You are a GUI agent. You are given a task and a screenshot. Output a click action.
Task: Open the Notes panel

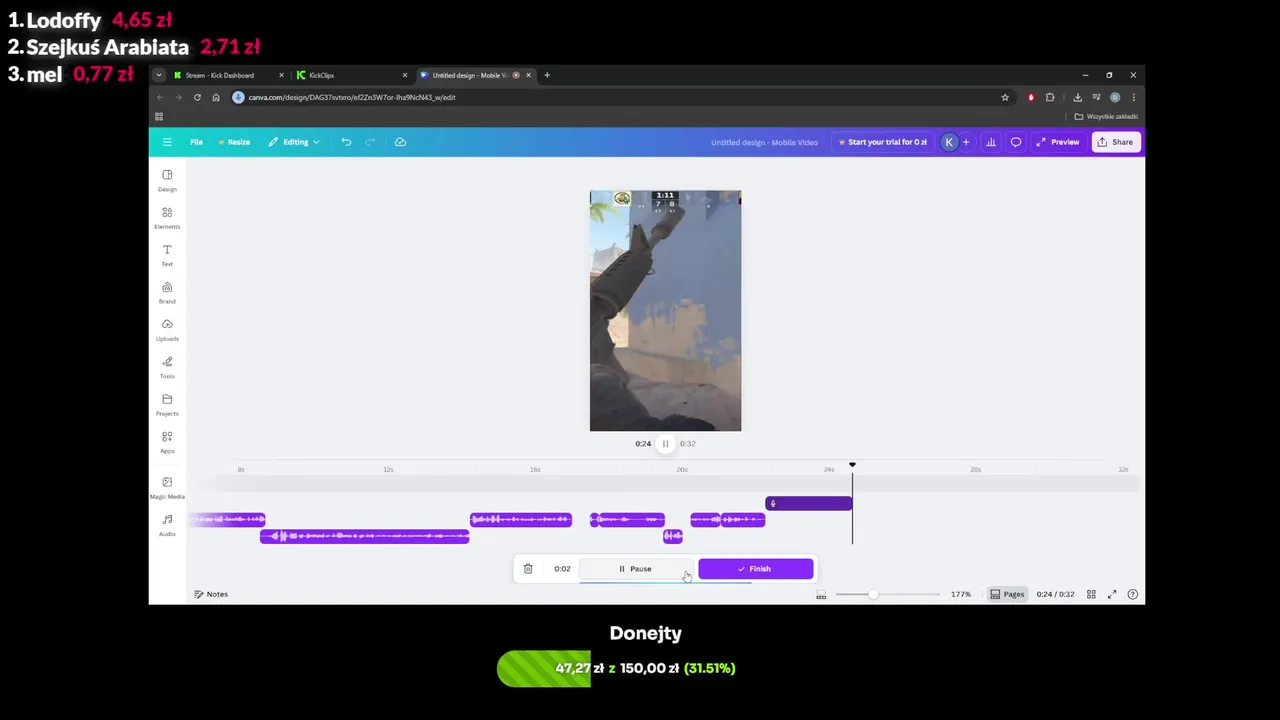pos(211,594)
